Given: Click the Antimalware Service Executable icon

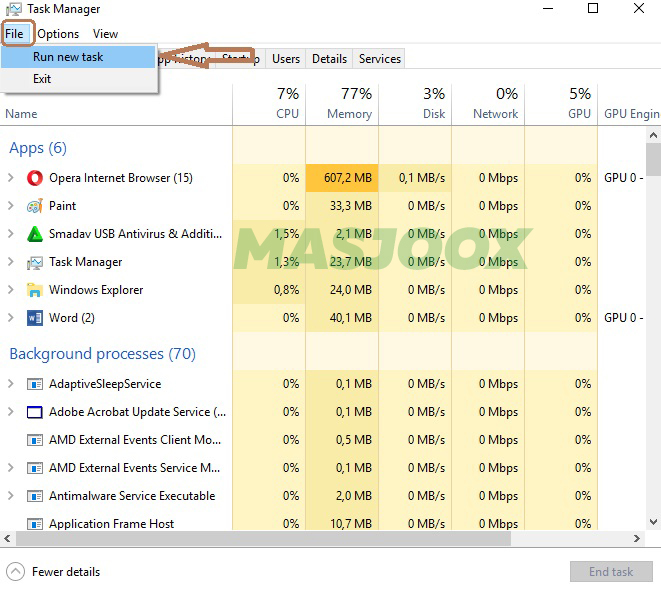Looking at the screenshot, I should pos(35,496).
